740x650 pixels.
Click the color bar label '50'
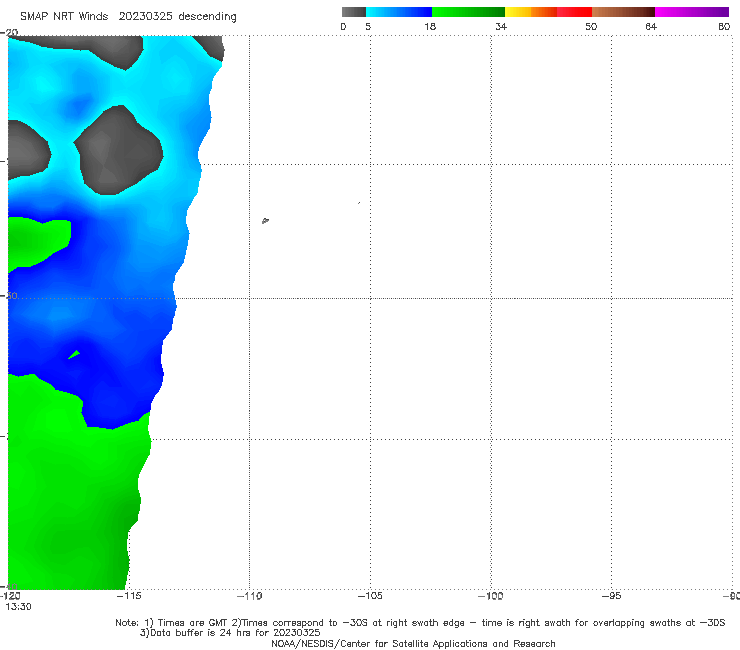[591, 26]
